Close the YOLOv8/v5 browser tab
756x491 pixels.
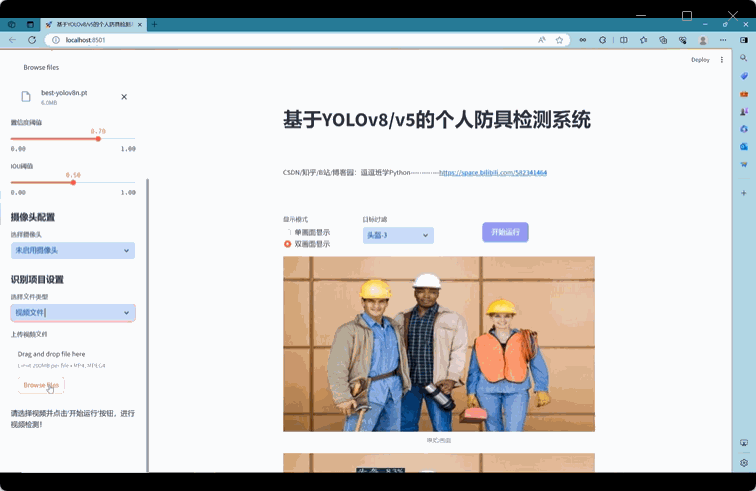pos(140,25)
